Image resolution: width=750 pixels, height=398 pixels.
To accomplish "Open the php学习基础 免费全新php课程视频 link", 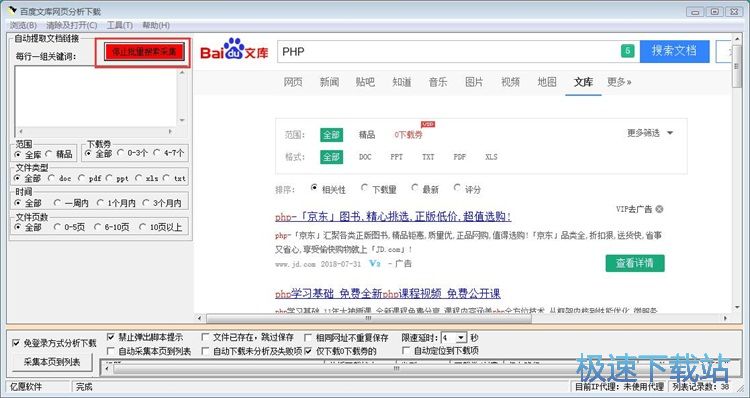I will pos(388,293).
